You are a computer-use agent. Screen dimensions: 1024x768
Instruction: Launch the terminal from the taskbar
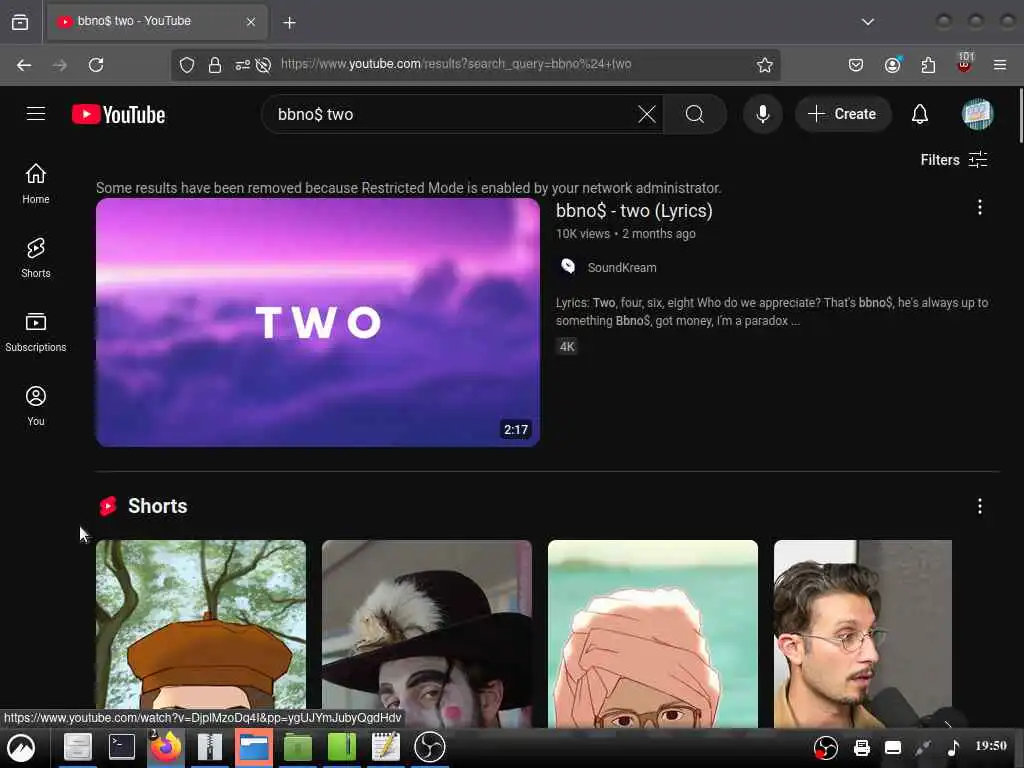[x=121, y=747]
